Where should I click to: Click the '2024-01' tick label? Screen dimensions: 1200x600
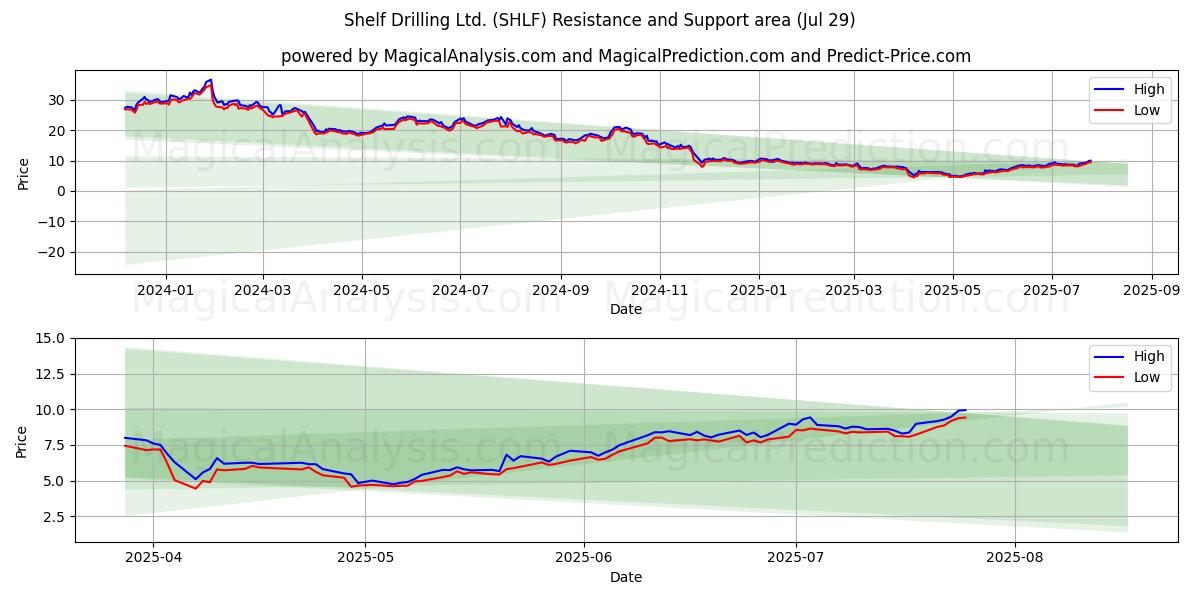coord(165,290)
